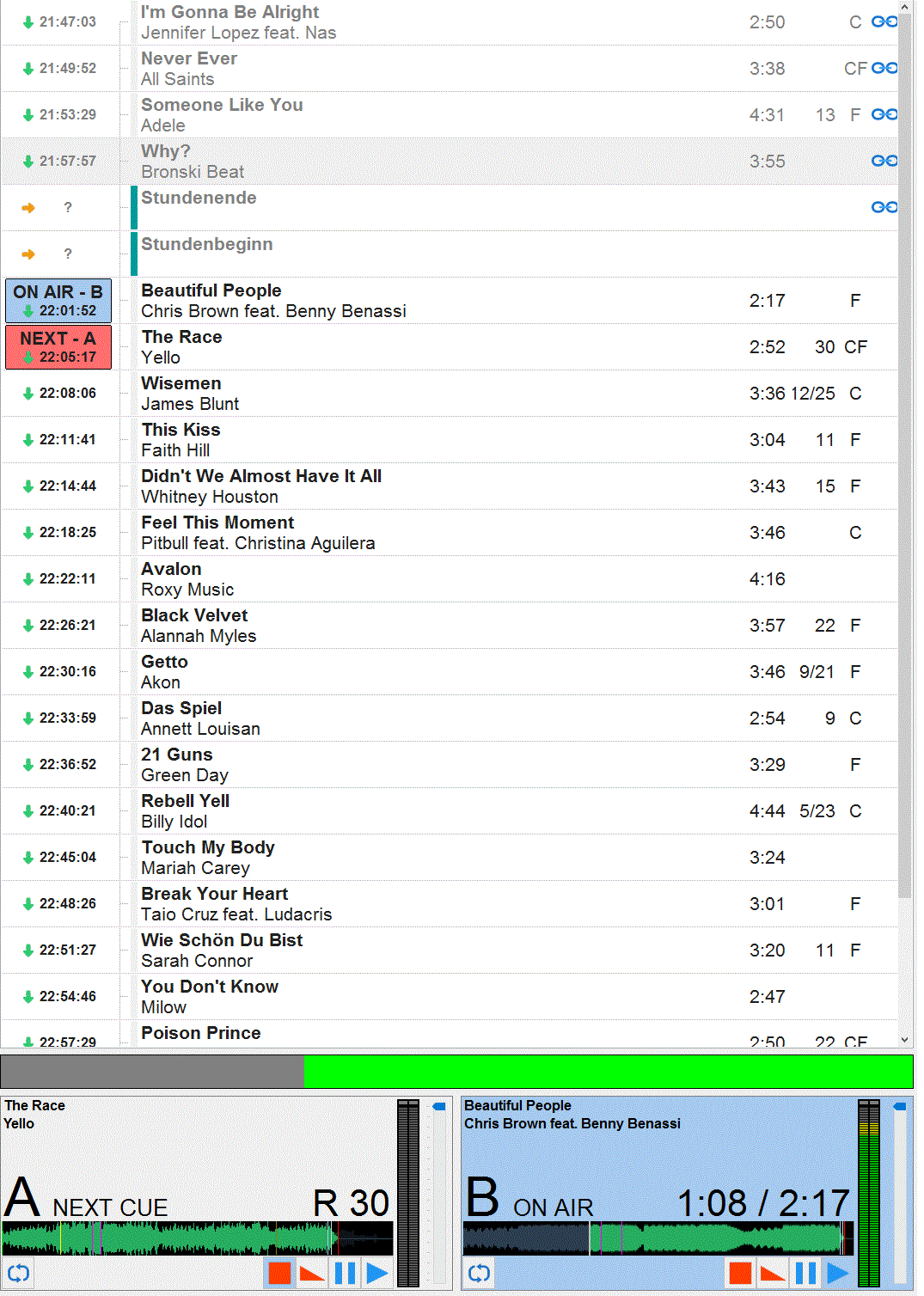Screen dimensions: 924x1296
Task: Toggle loop on Player B
Action: 480,1273
